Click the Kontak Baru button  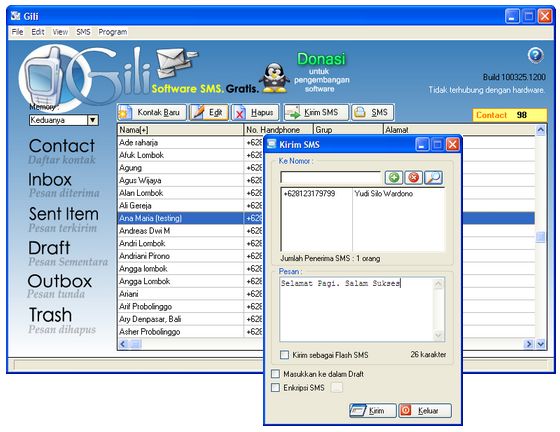(x=152, y=112)
